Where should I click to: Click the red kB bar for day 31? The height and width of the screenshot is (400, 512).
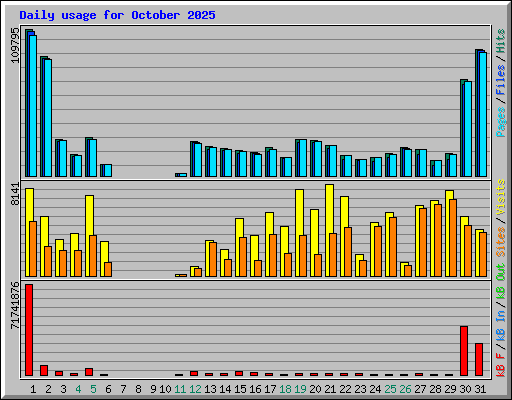(x=479, y=359)
